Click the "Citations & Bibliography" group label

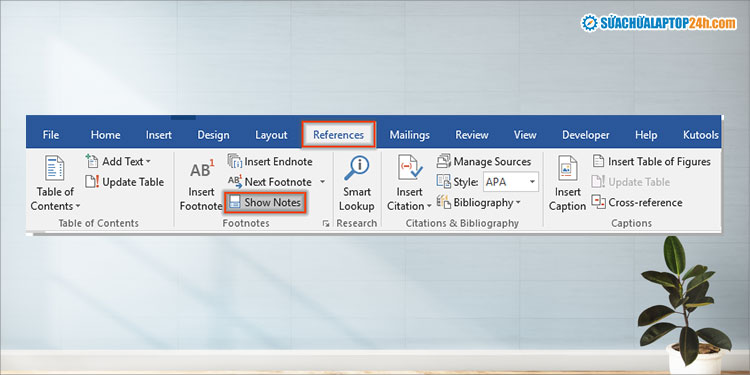point(462,223)
